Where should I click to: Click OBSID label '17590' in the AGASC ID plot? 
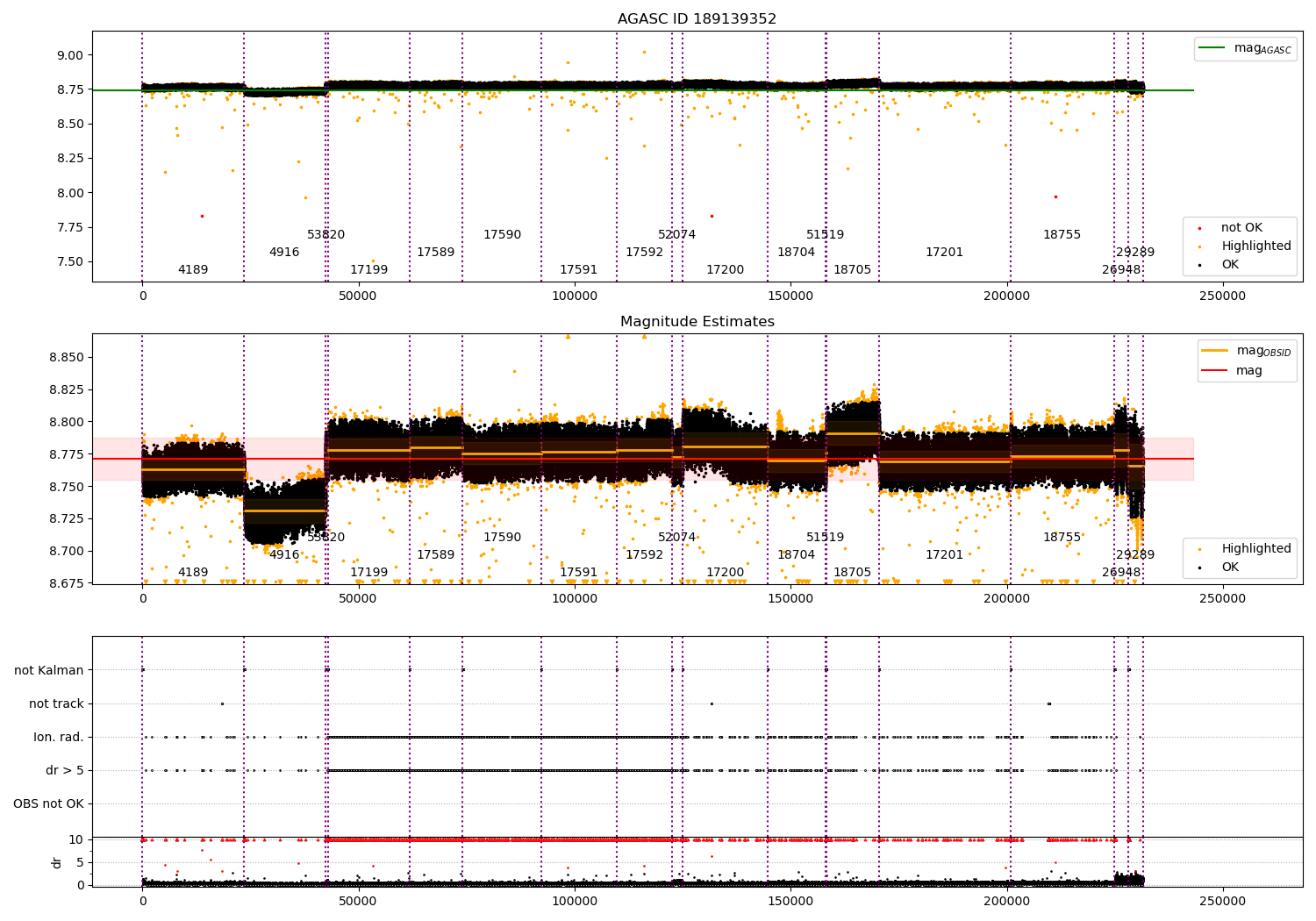(502, 235)
